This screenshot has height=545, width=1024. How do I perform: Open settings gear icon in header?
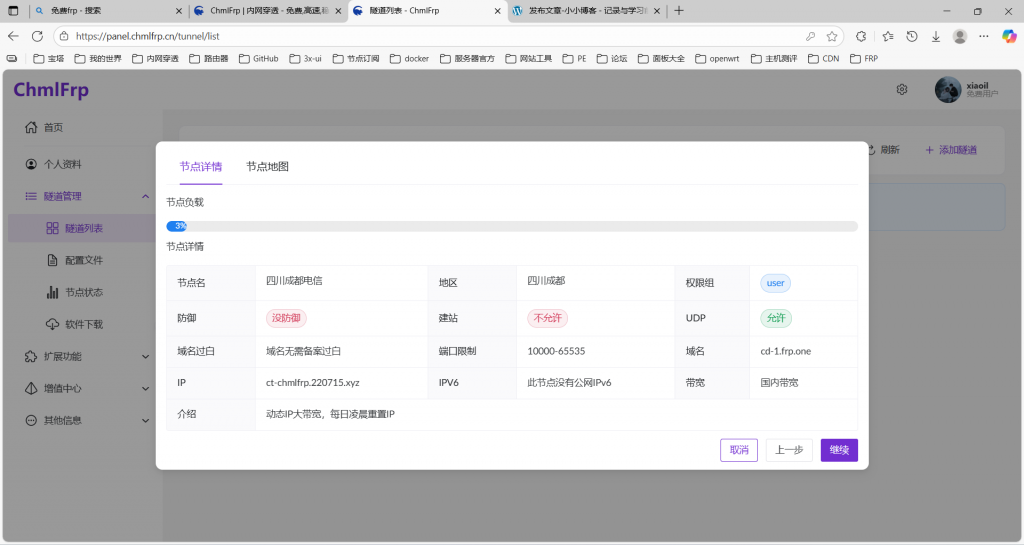[902, 89]
